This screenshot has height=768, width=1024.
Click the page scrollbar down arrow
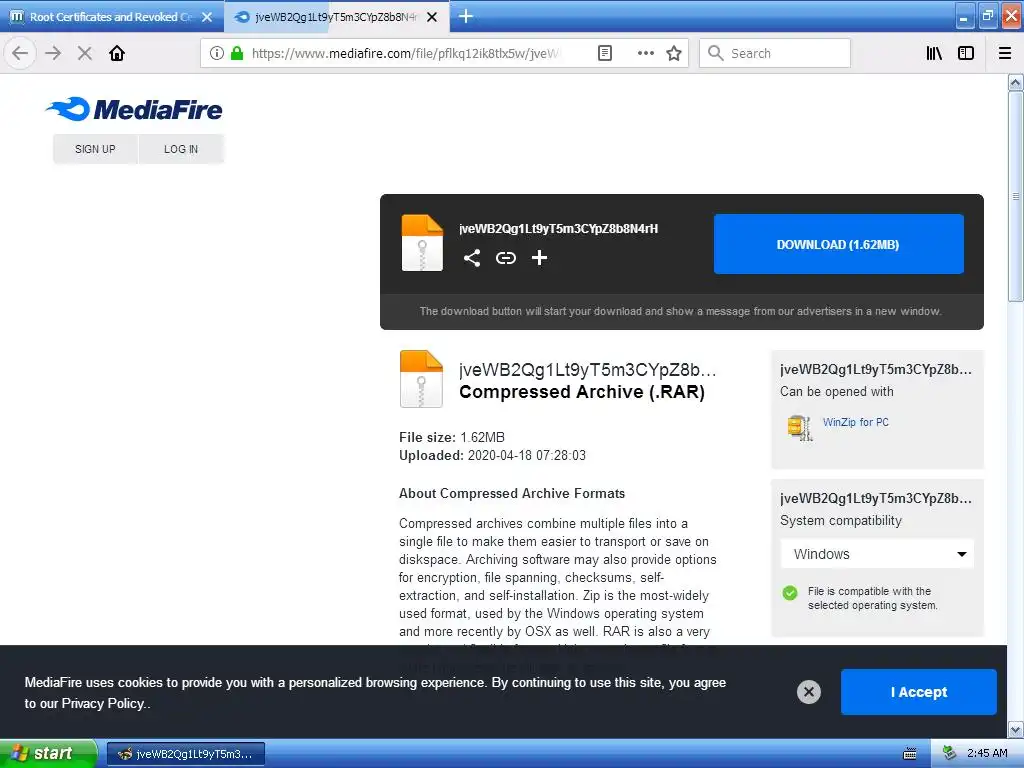[1015, 729]
